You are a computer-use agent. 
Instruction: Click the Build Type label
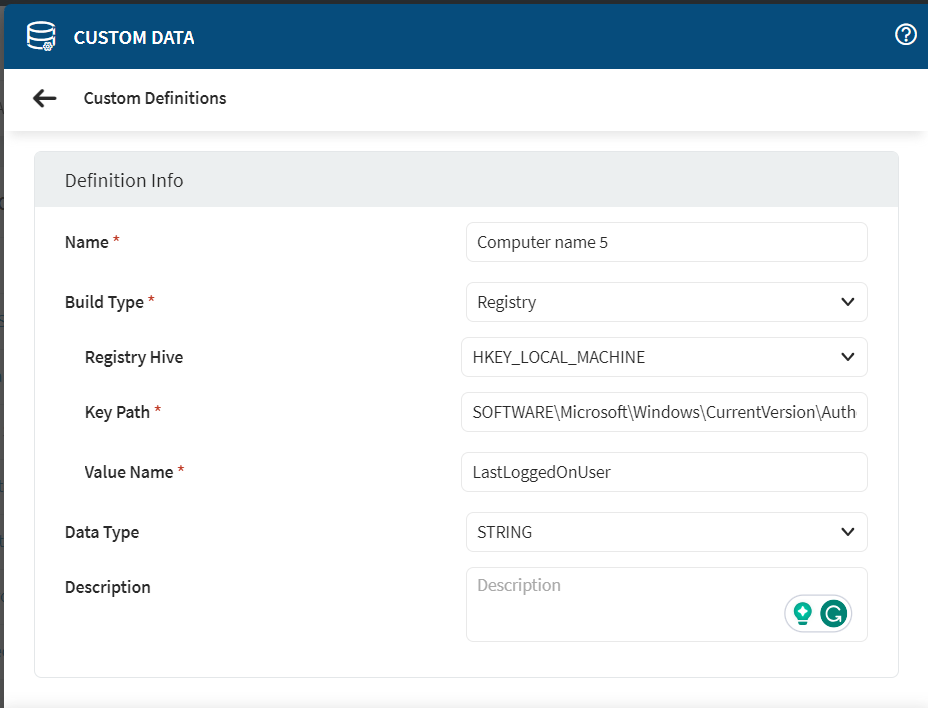point(104,302)
